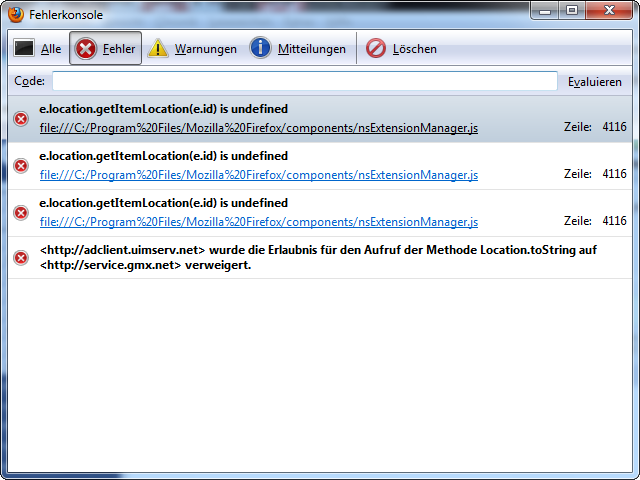Open nsExtensionManager.js link in third error row

point(259,222)
